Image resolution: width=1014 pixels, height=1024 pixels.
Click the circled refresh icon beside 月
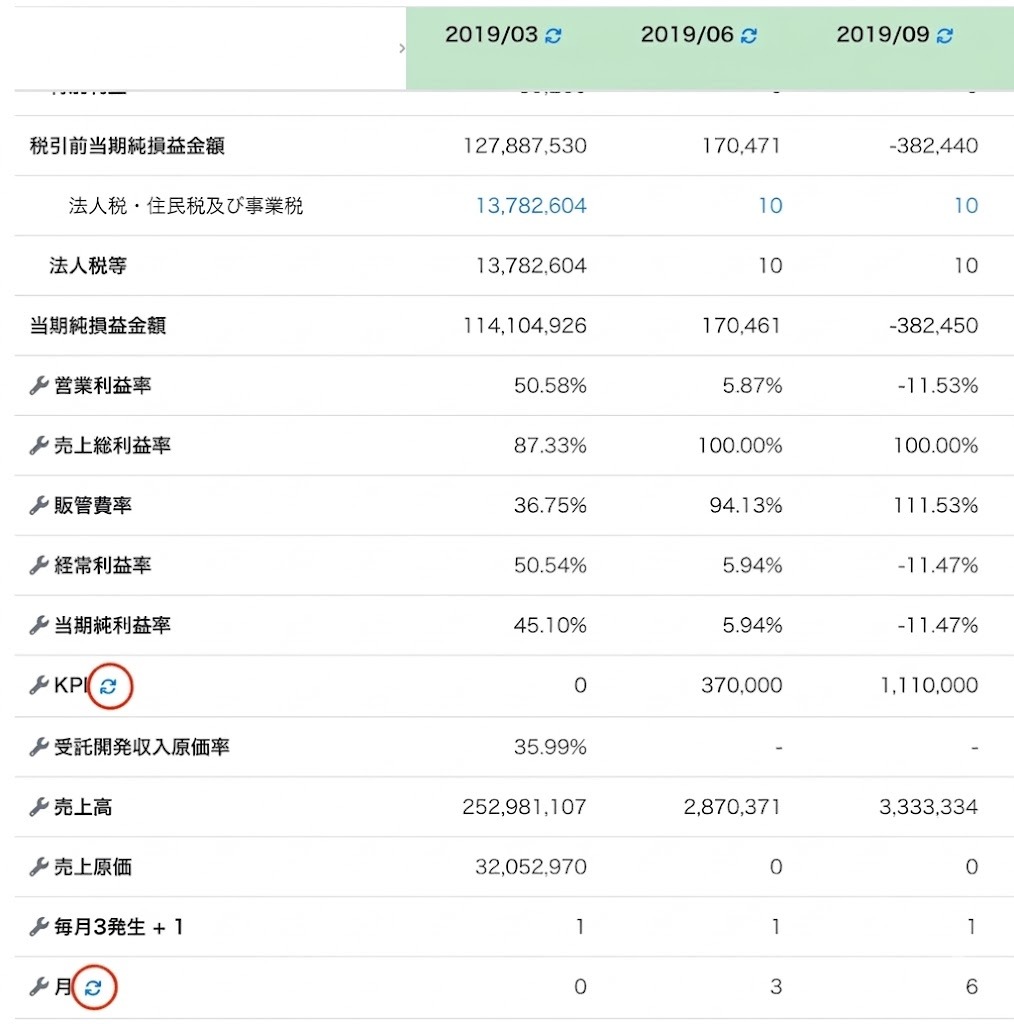point(93,987)
